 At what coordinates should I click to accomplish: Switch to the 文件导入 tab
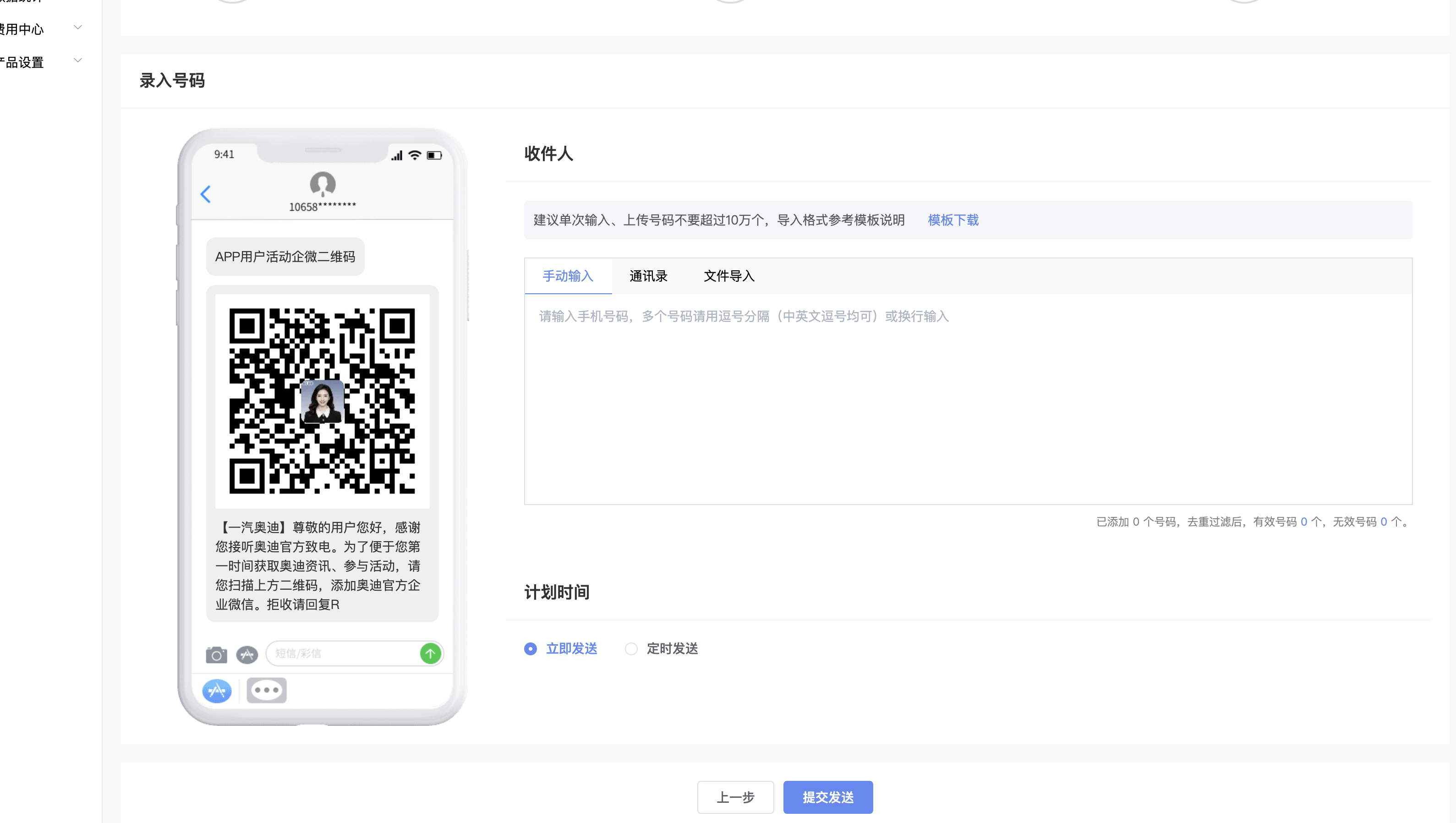(729, 276)
